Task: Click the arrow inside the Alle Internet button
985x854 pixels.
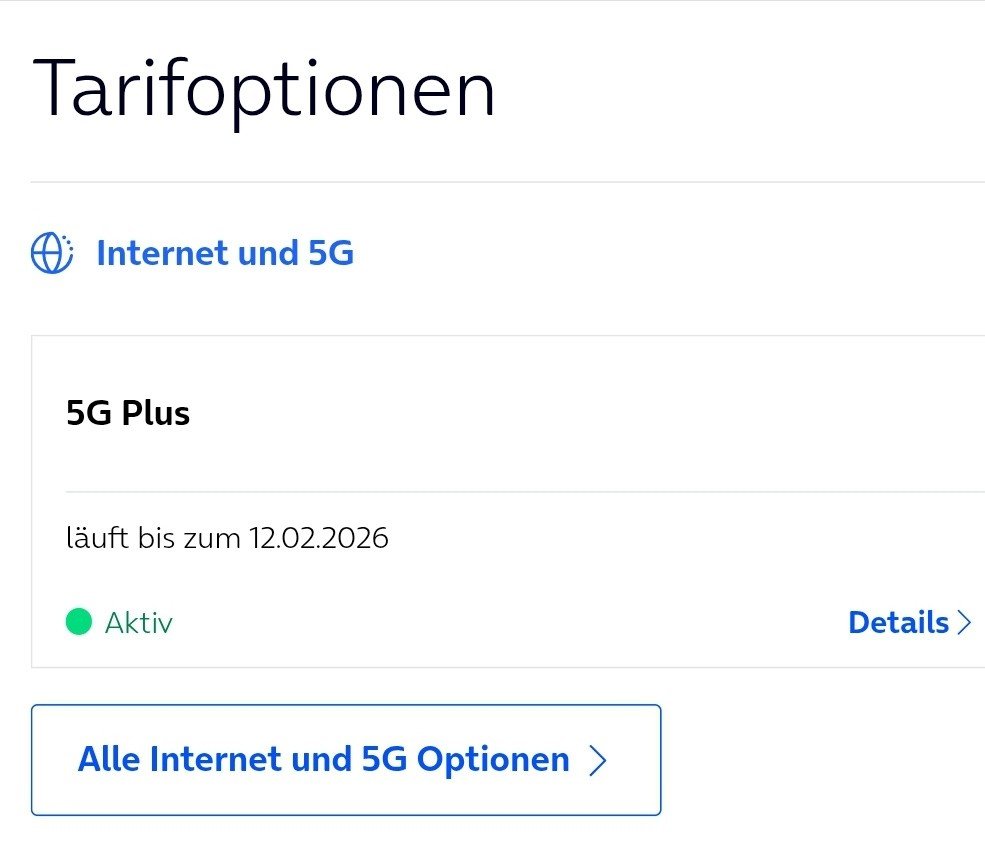Action: pos(598,761)
